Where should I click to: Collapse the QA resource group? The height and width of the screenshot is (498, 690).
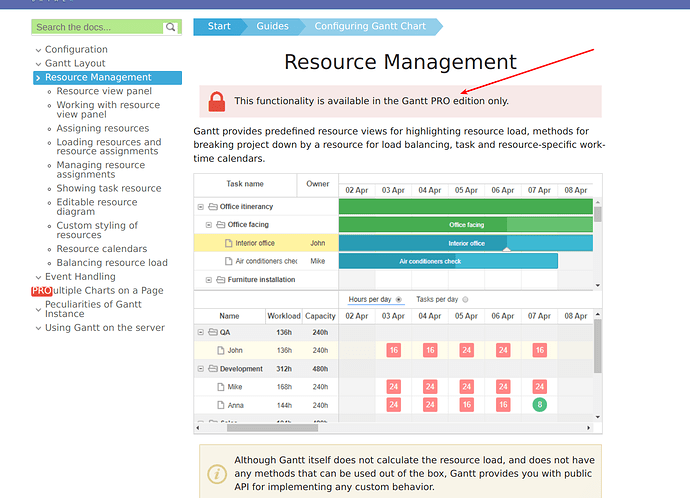pyautogui.click(x=201, y=332)
